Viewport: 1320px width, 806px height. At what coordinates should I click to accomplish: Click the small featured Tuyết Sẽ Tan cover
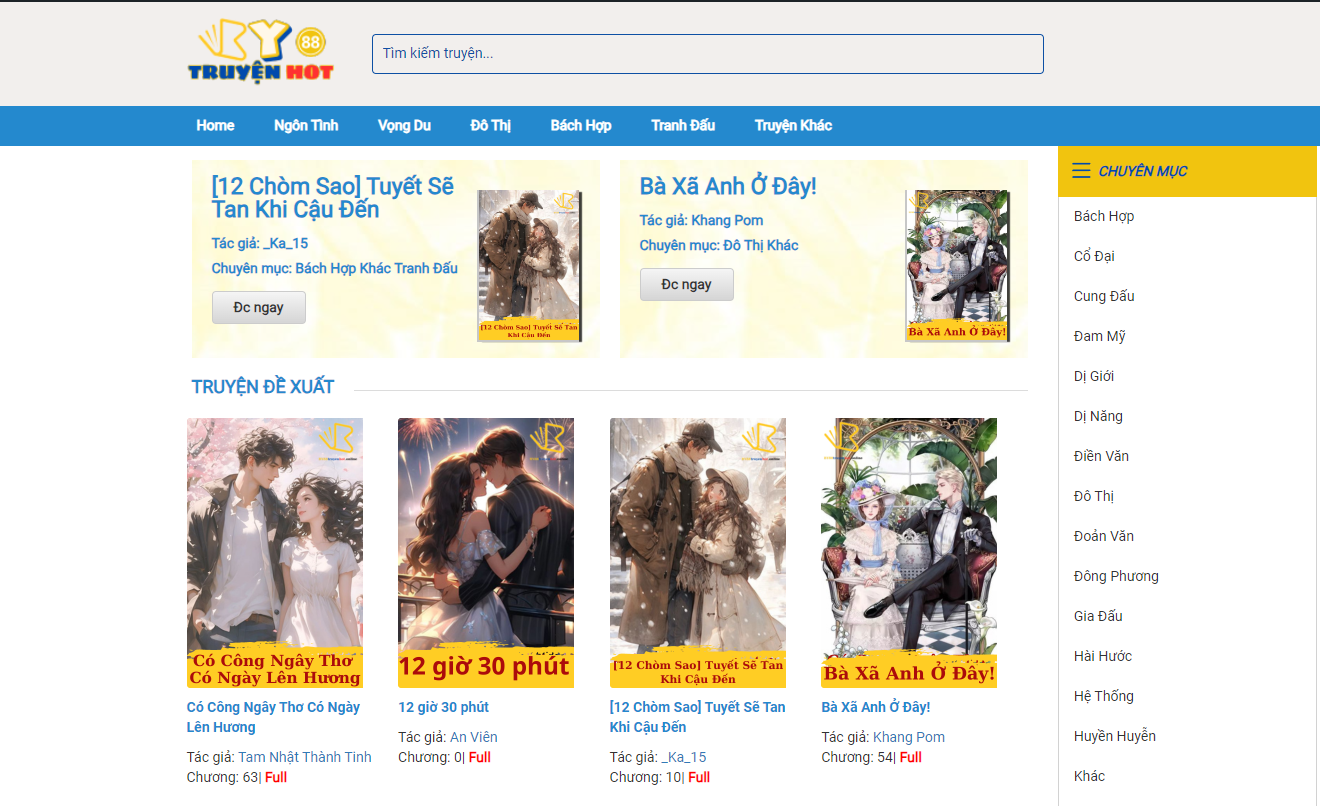tap(529, 266)
